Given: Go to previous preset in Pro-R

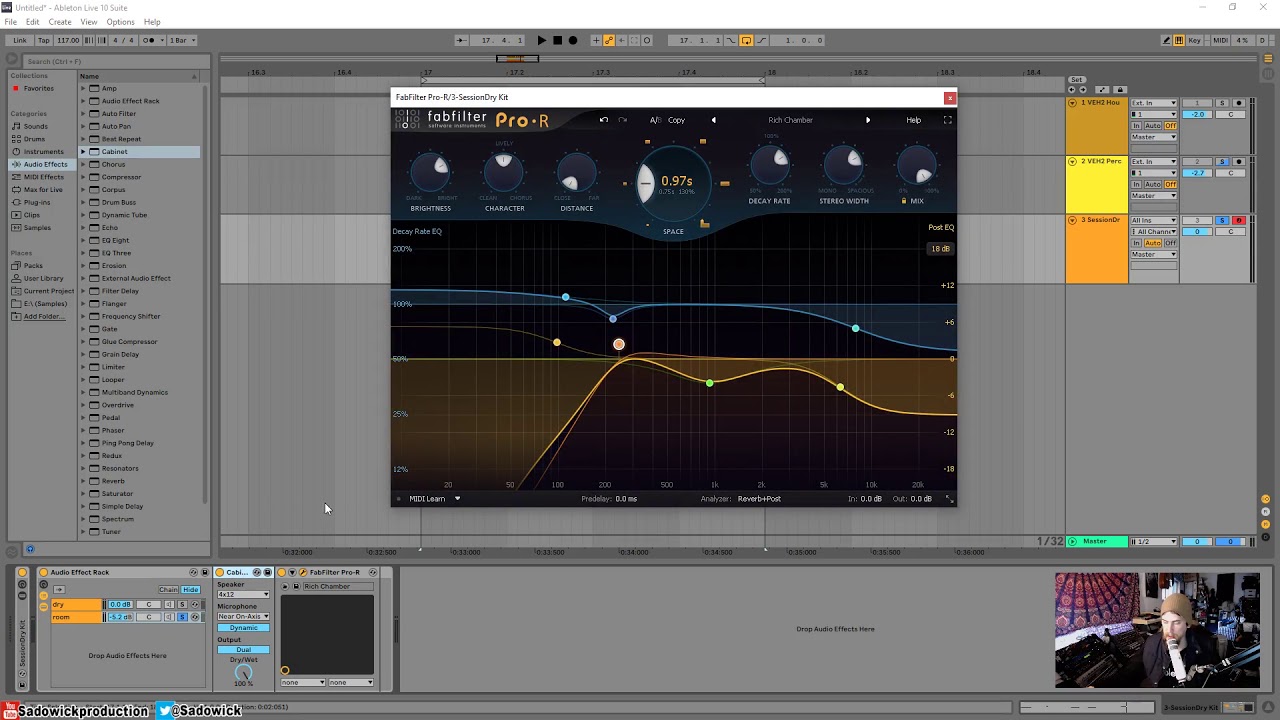Looking at the screenshot, I should [713, 120].
